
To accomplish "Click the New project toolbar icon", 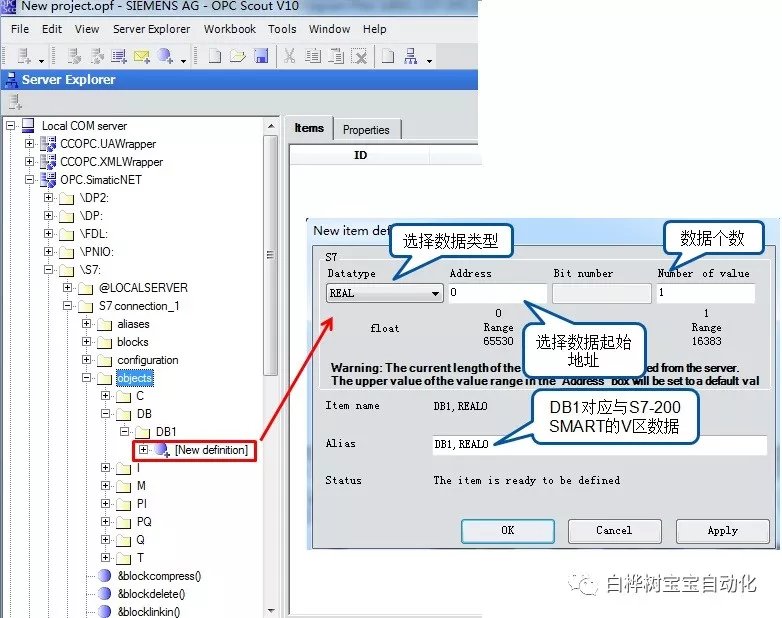I will click(213, 56).
